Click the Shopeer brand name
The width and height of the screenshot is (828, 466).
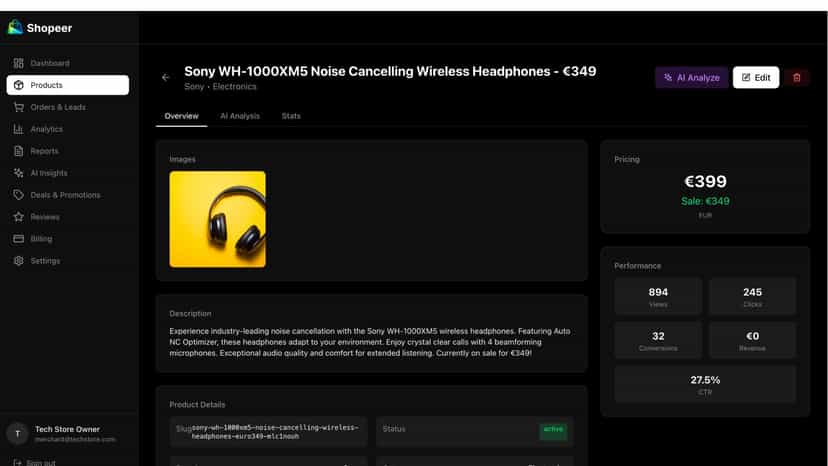pyautogui.click(x=49, y=28)
